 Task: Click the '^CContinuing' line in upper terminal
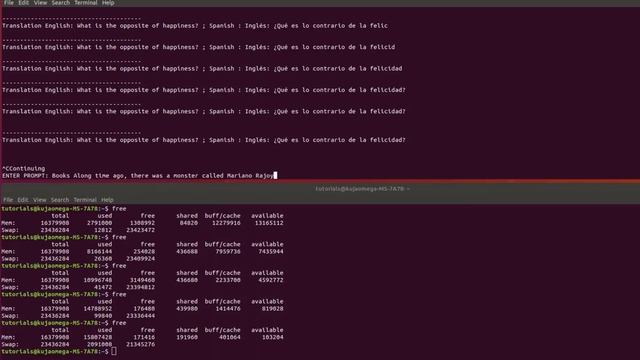(24, 169)
